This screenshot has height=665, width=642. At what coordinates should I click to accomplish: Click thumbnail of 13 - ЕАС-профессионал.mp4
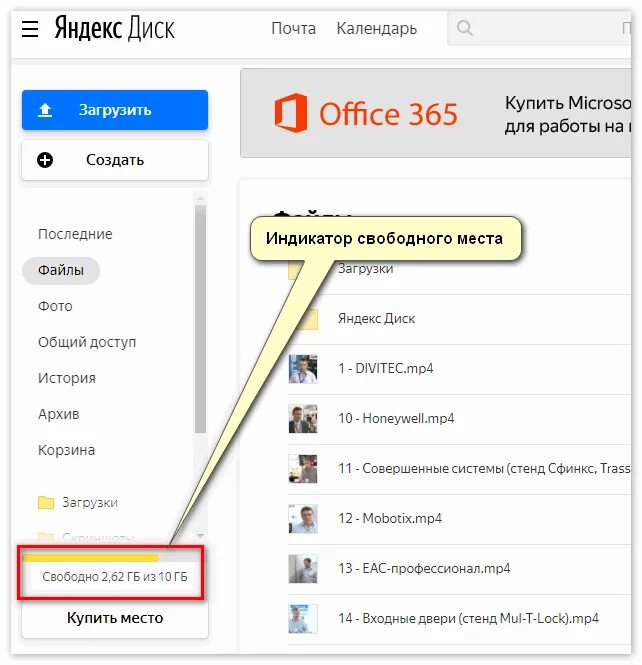click(303, 569)
